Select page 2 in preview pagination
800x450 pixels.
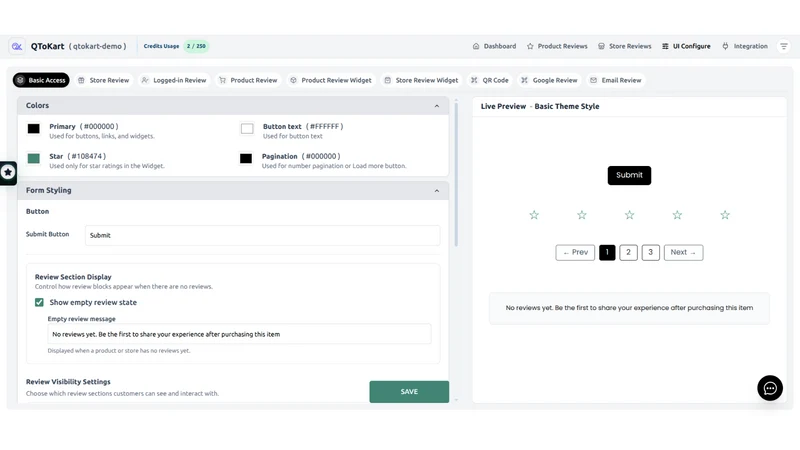point(629,253)
